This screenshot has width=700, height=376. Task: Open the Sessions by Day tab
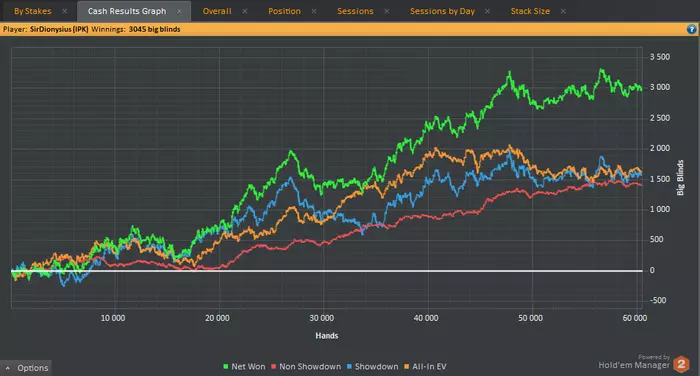(442, 11)
